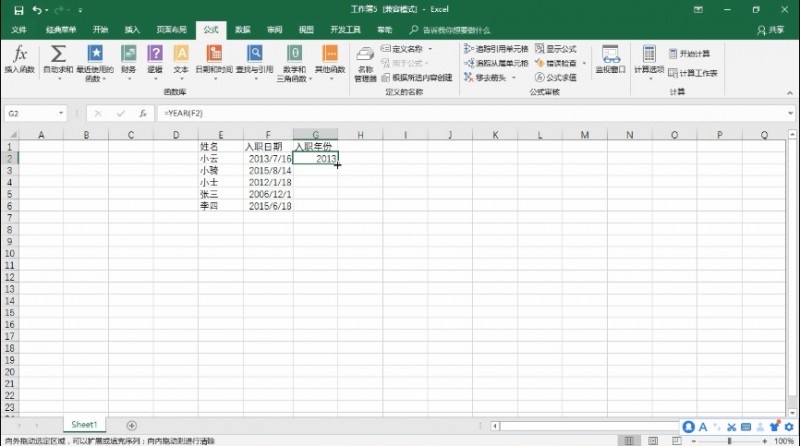Image resolution: width=800 pixels, height=446 pixels.
Task: Expand the formula bar with chevron
Action: click(790, 113)
